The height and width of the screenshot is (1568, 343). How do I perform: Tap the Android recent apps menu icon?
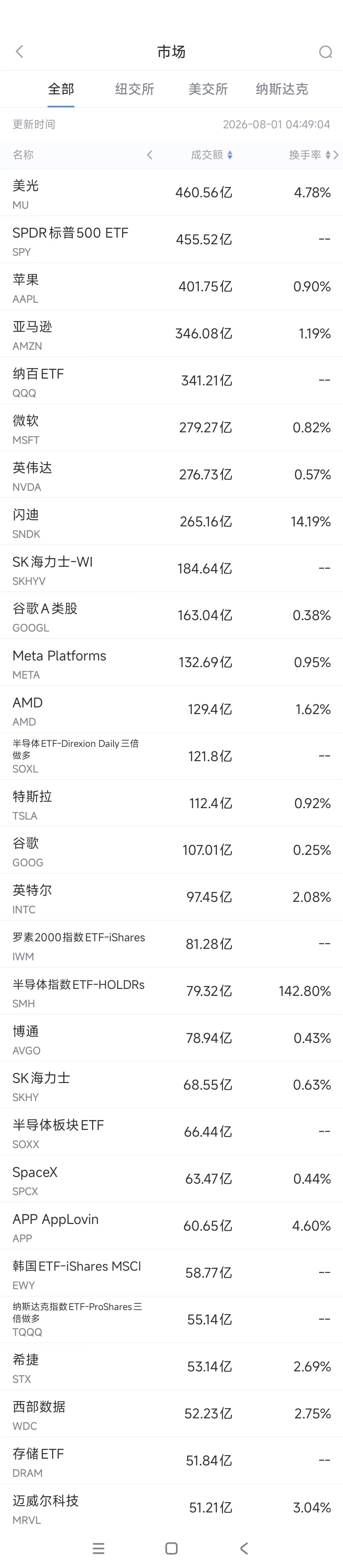point(98,1548)
